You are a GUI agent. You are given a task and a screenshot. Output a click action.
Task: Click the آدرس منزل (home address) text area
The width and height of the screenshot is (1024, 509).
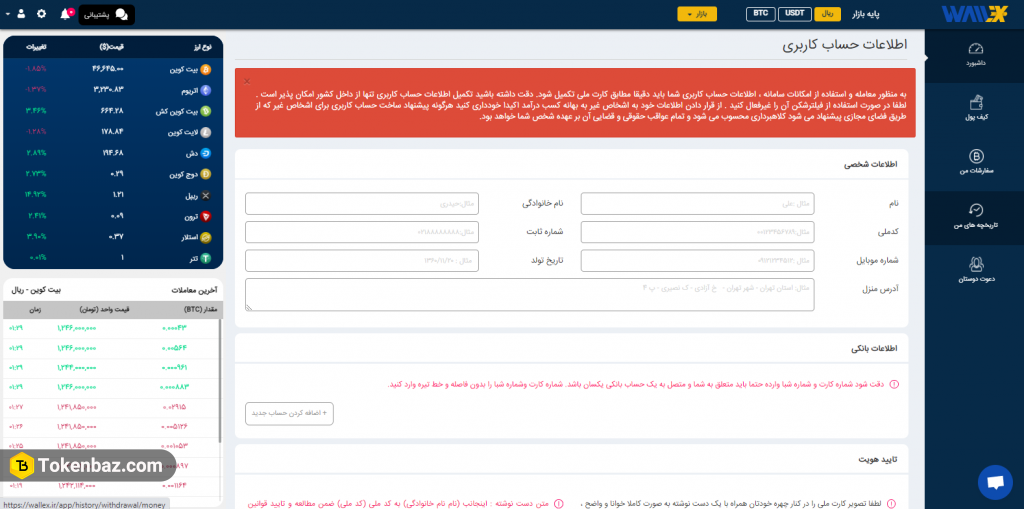(530, 295)
